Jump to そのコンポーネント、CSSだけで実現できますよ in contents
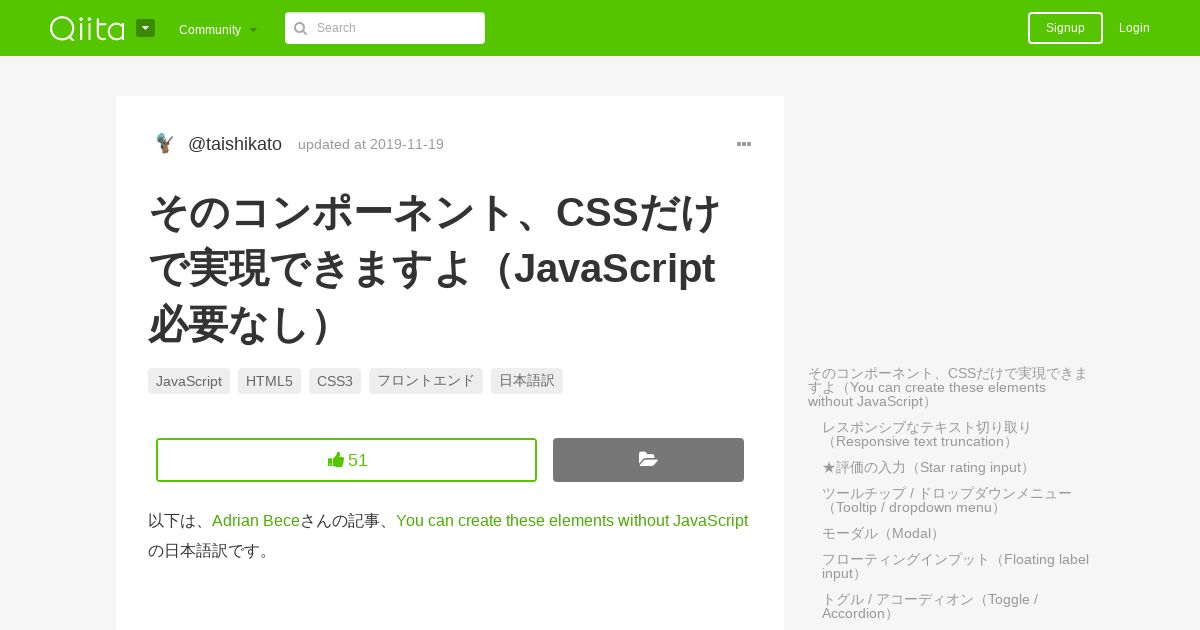The width and height of the screenshot is (1200, 630). click(948, 387)
